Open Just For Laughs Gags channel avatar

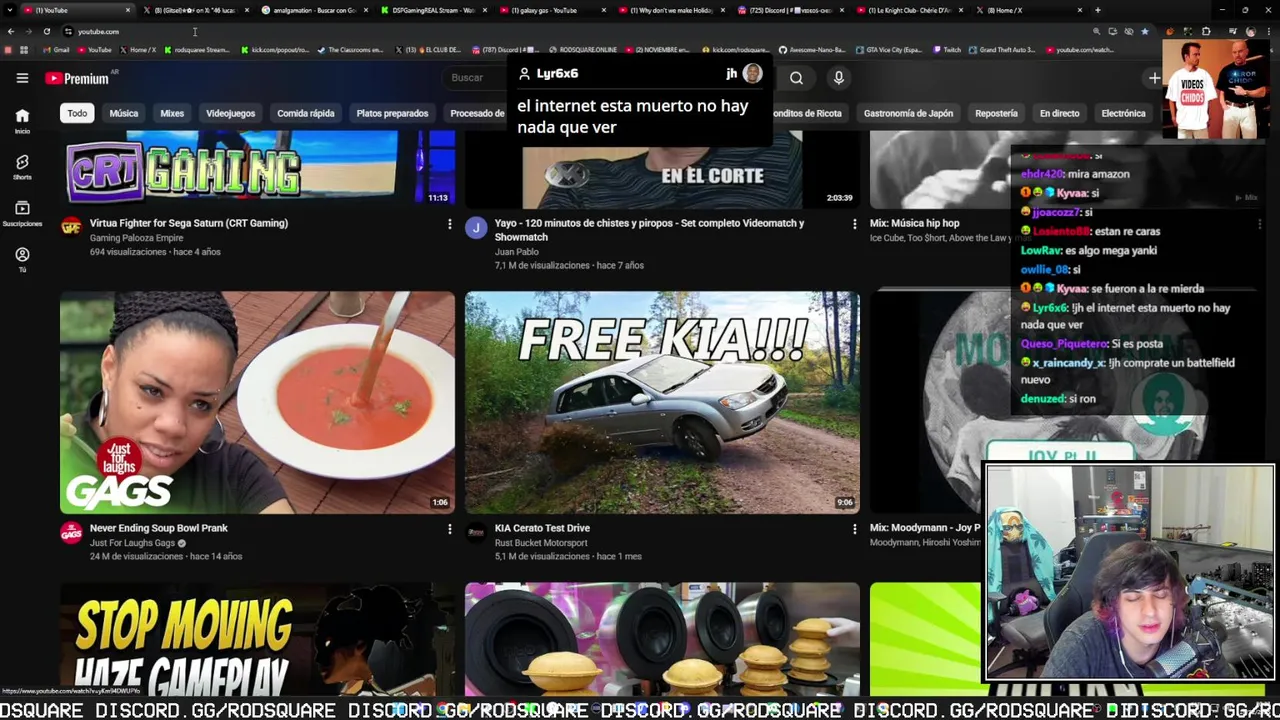click(71, 532)
